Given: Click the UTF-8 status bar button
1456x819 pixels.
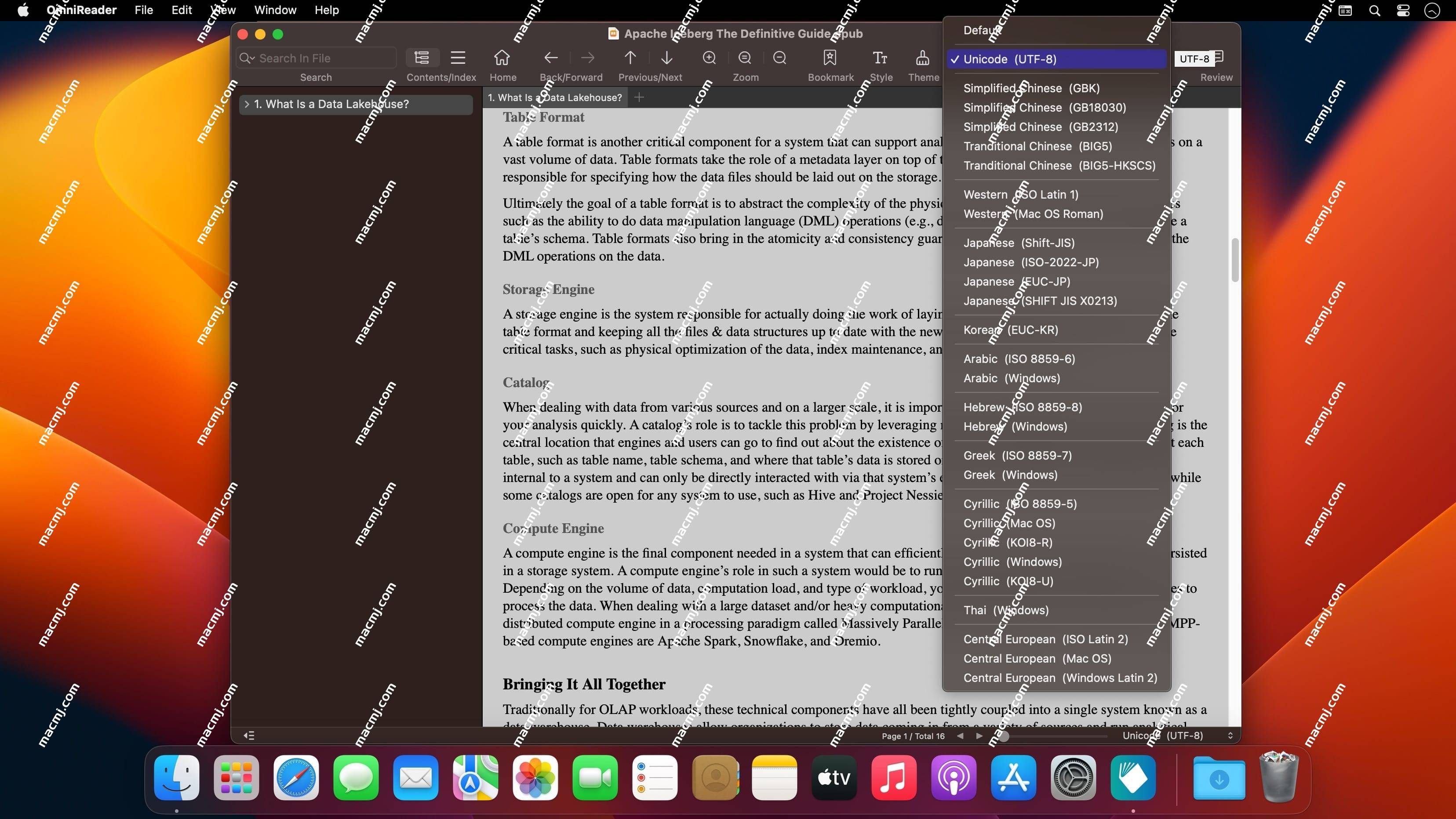Looking at the screenshot, I should (1176, 736).
